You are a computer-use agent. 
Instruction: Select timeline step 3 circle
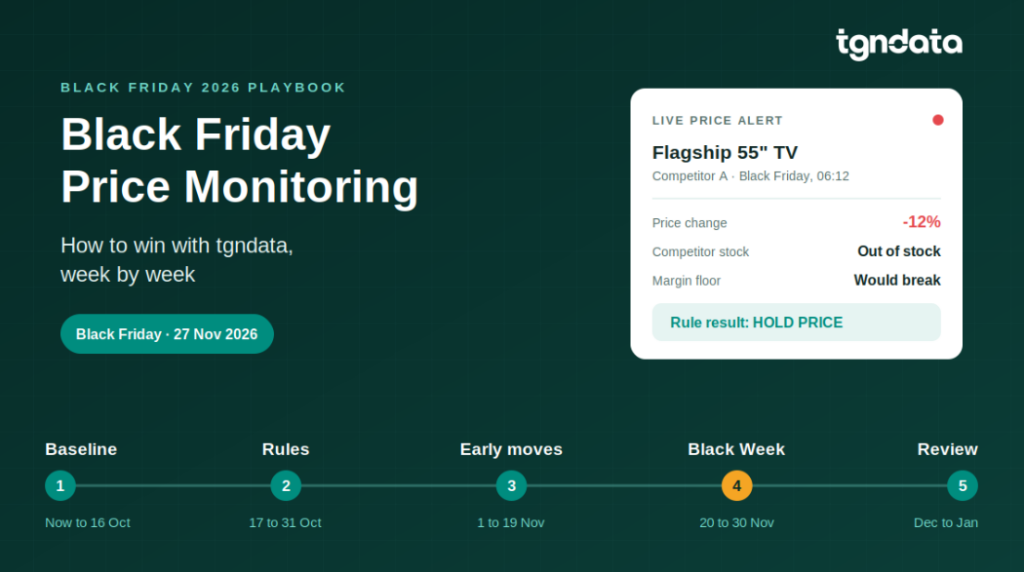click(x=511, y=486)
